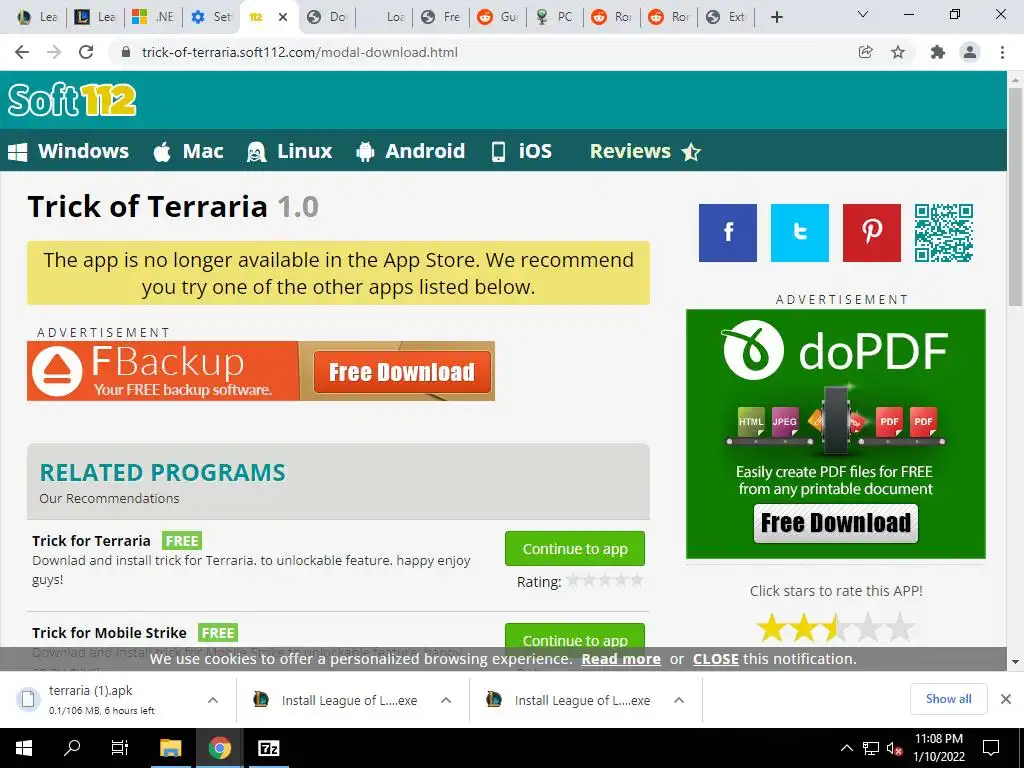Share on Twitter
This screenshot has height=768, width=1024.
[799, 232]
